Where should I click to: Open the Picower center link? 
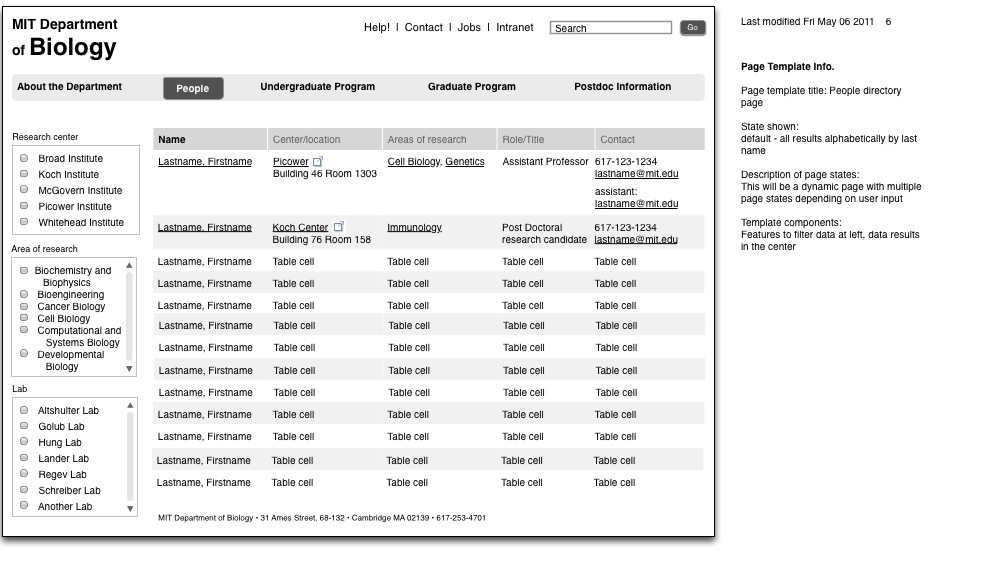(x=291, y=161)
